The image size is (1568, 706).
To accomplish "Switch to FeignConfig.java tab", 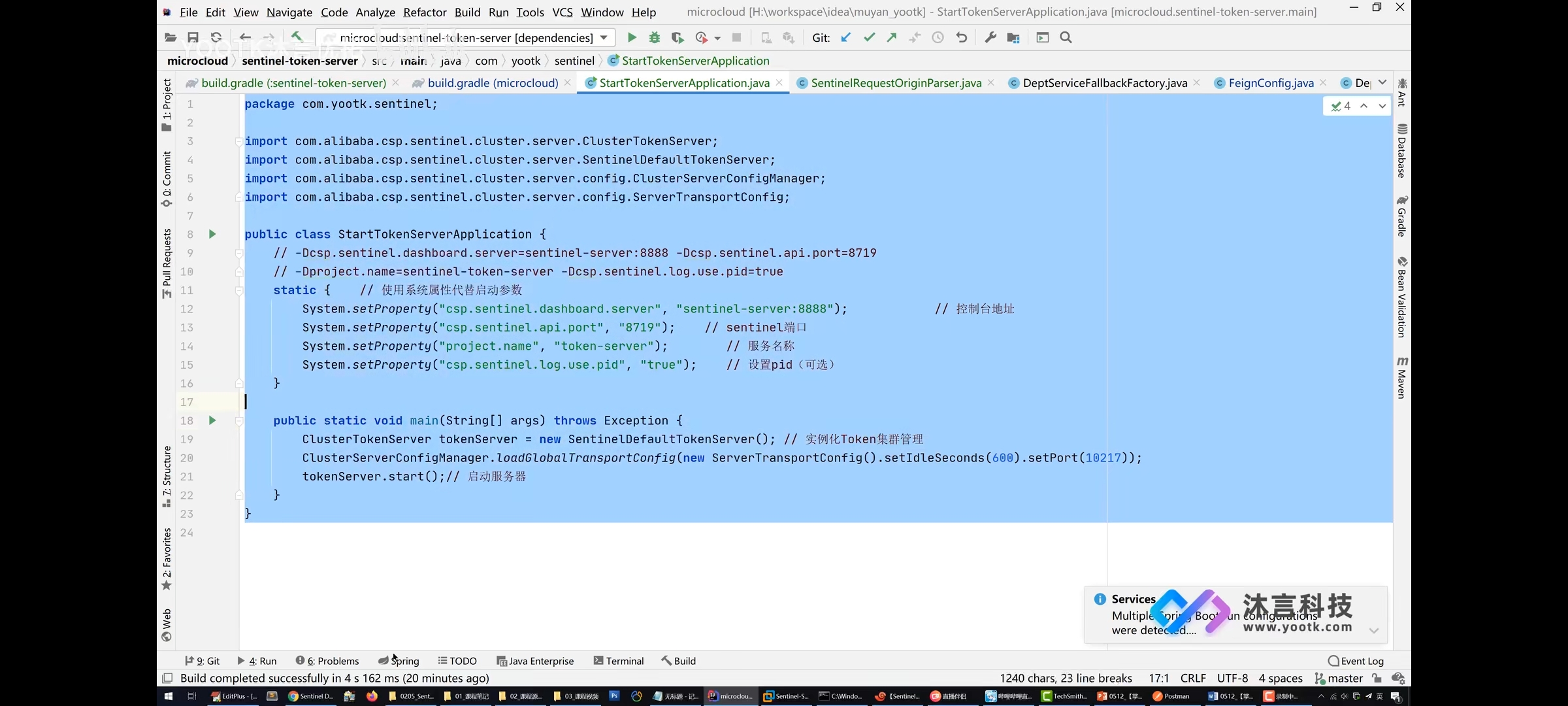I will pos(1271,83).
